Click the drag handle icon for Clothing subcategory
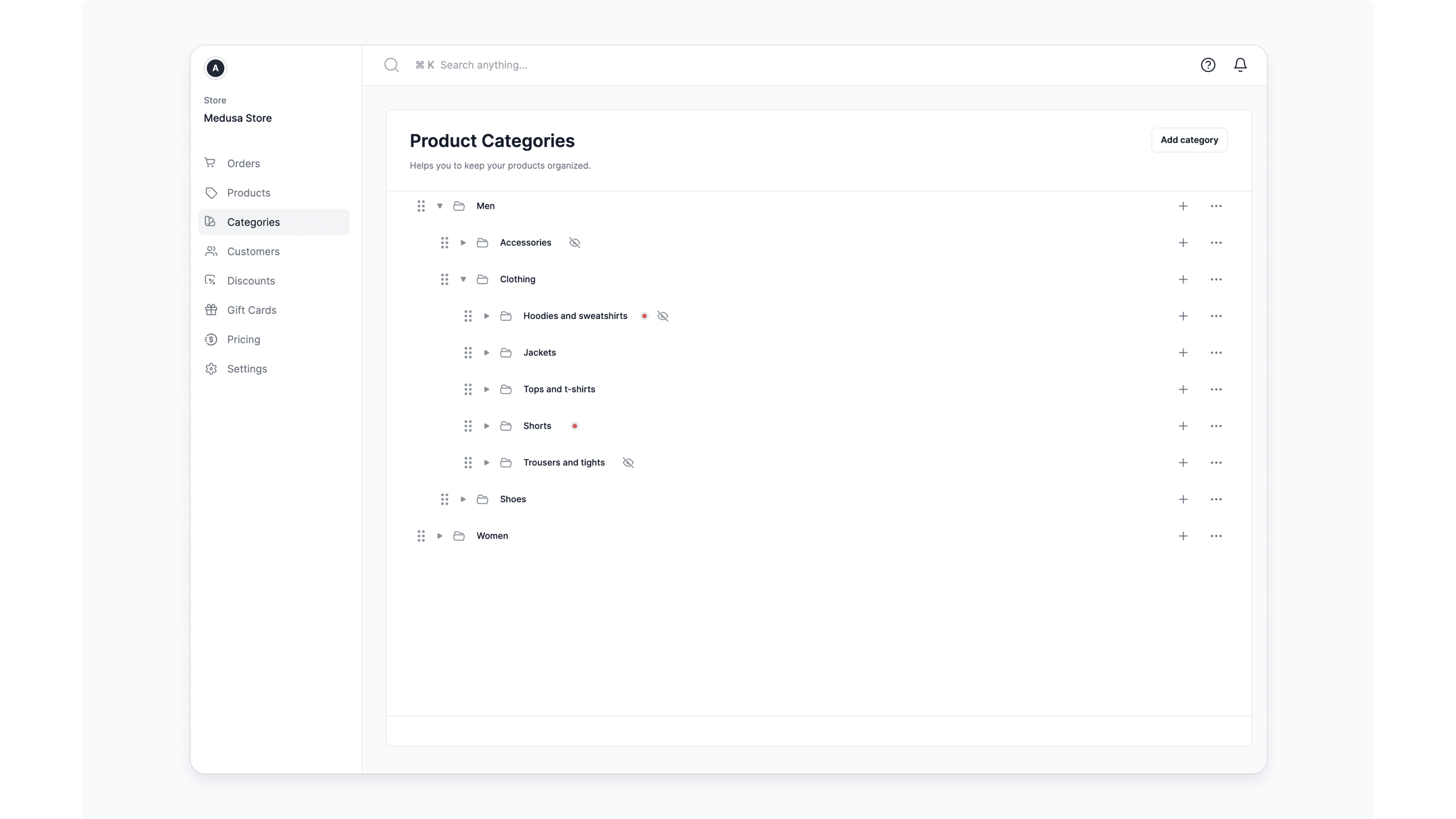The height and width of the screenshot is (819, 1456). point(444,279)
